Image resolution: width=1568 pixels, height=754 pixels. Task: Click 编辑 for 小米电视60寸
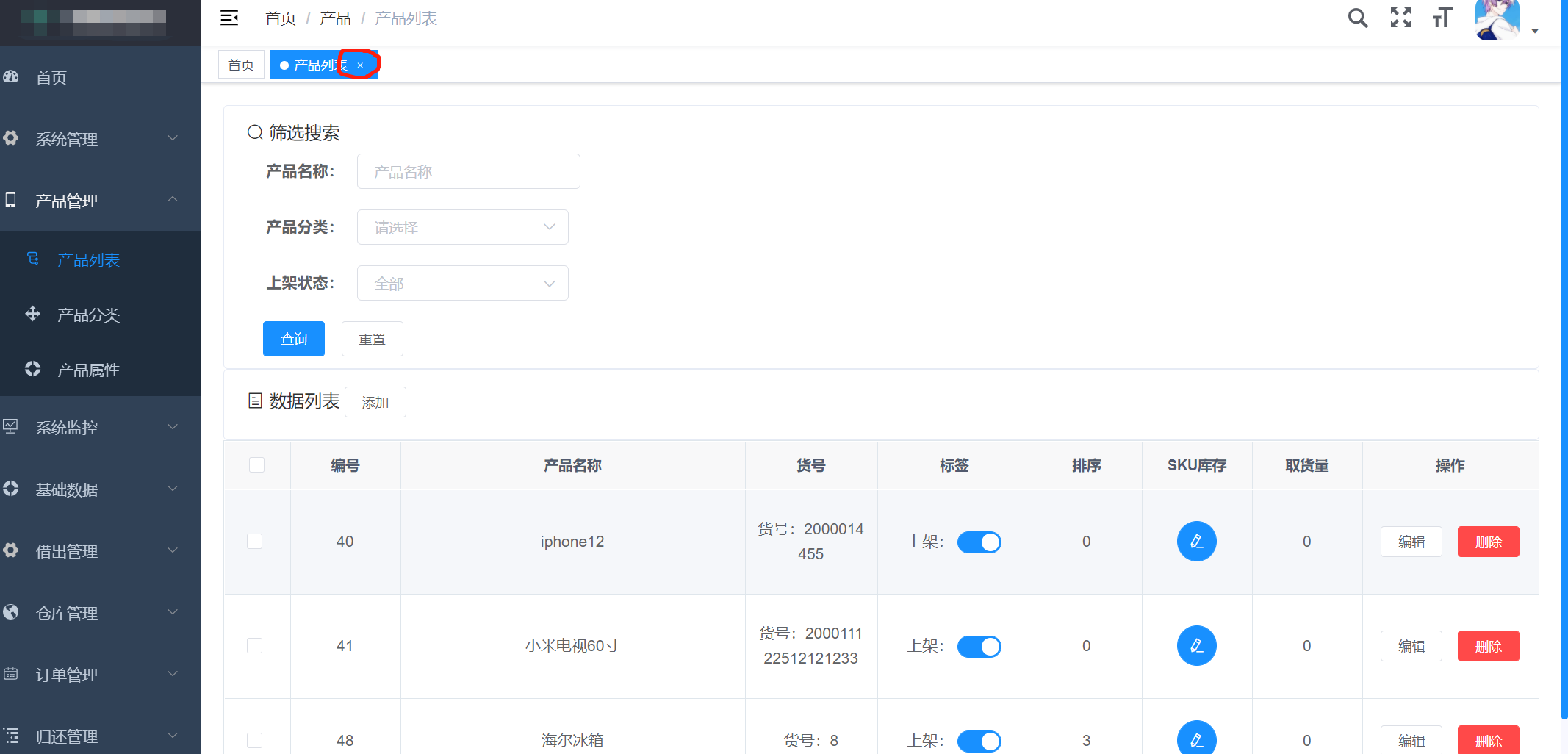(x=1411, y=646)
